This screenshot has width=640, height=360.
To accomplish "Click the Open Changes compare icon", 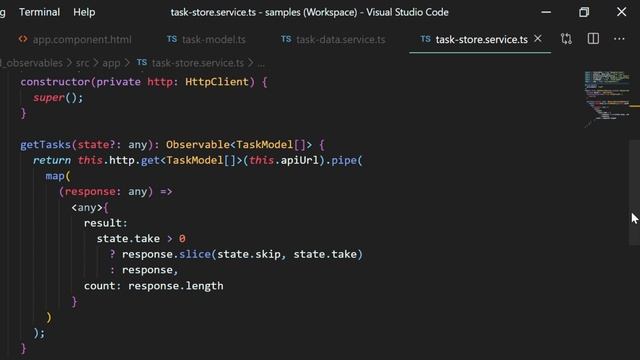I will pyautogui.click(x=566, y=39).
